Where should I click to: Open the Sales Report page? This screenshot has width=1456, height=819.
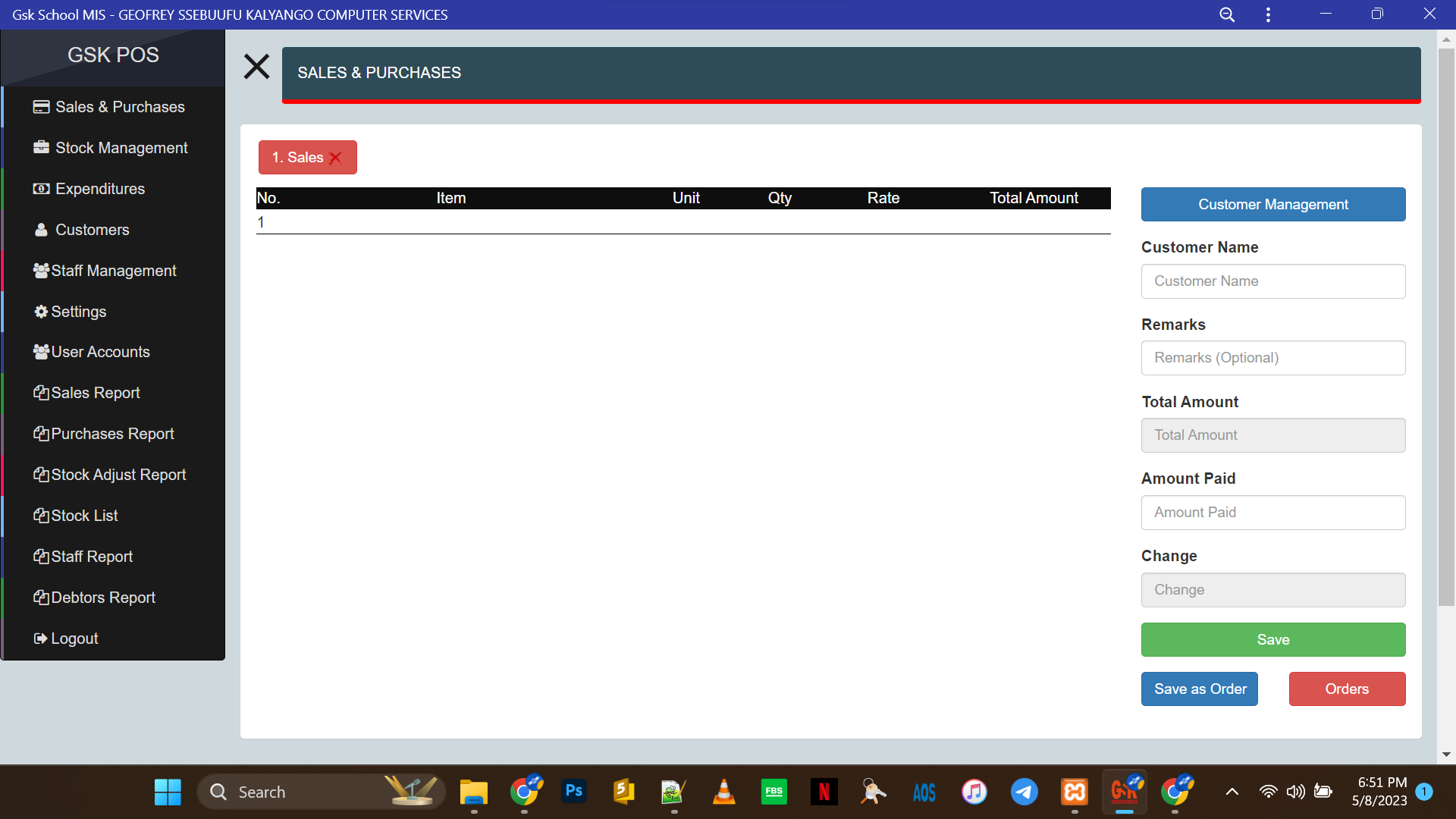96,393
